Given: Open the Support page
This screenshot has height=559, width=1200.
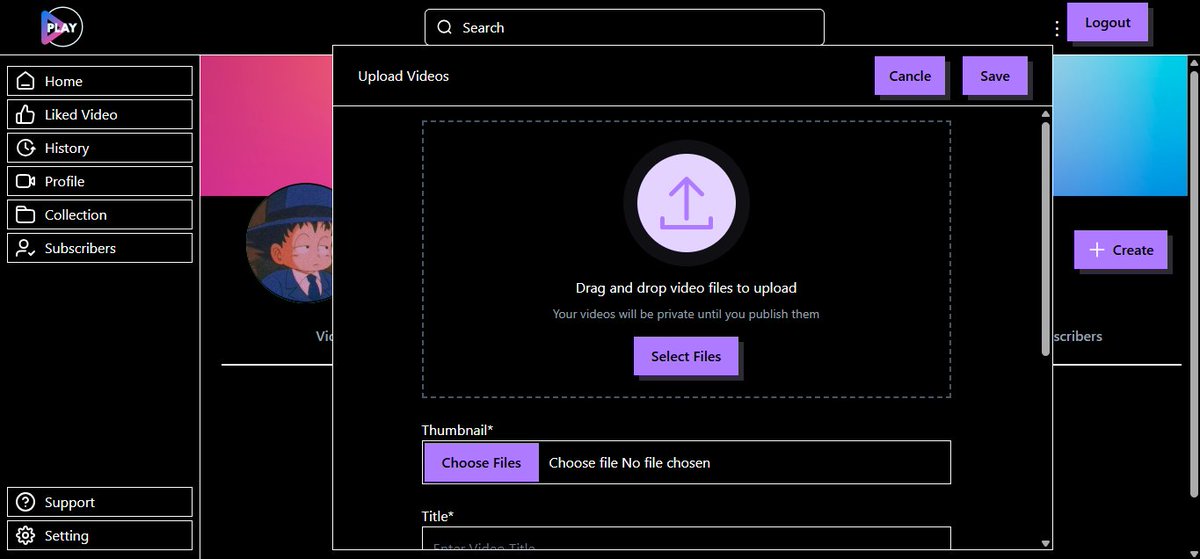Looking at the screenshot, I should [x=100, y=502].
